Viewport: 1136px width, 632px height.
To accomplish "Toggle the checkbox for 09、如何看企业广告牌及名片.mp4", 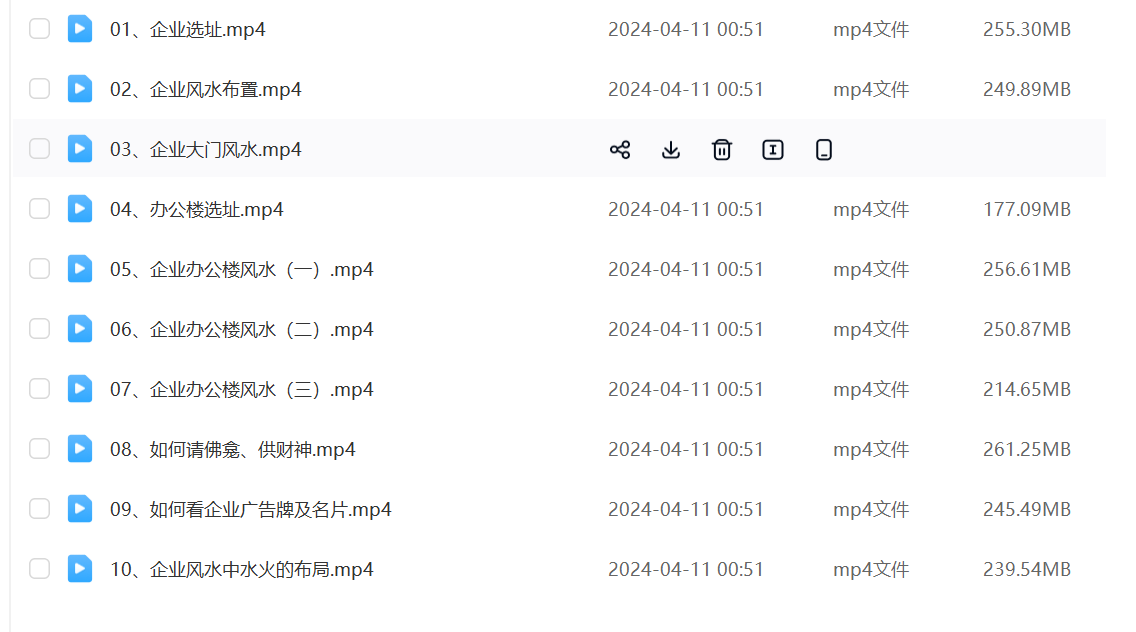I will [39, 509].
